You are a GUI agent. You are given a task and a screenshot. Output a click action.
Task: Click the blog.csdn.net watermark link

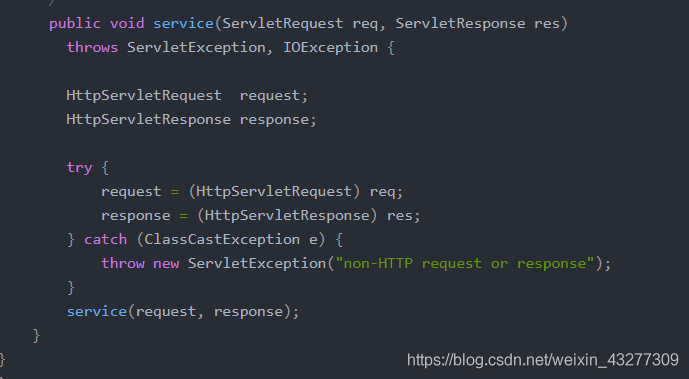coord(543,360)
